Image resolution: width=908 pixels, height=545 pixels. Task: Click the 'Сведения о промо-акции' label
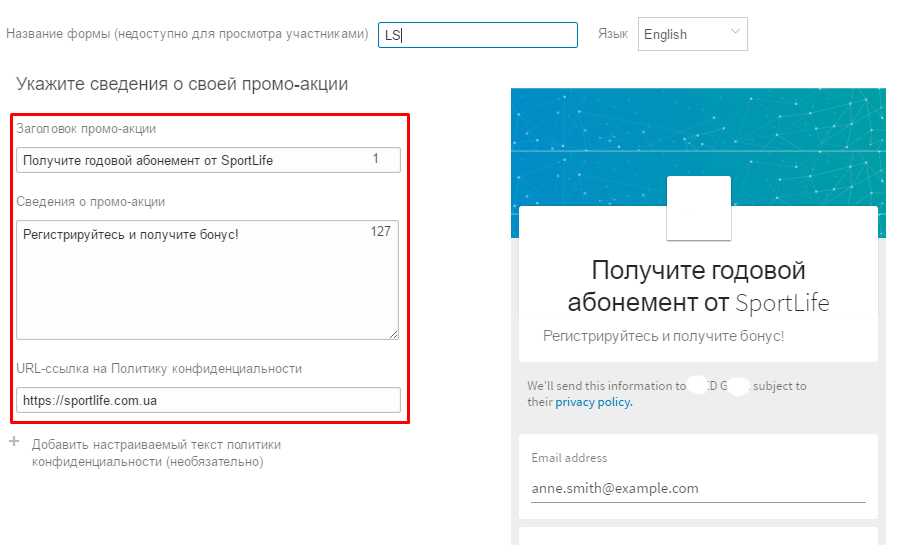tap(91, 202)
